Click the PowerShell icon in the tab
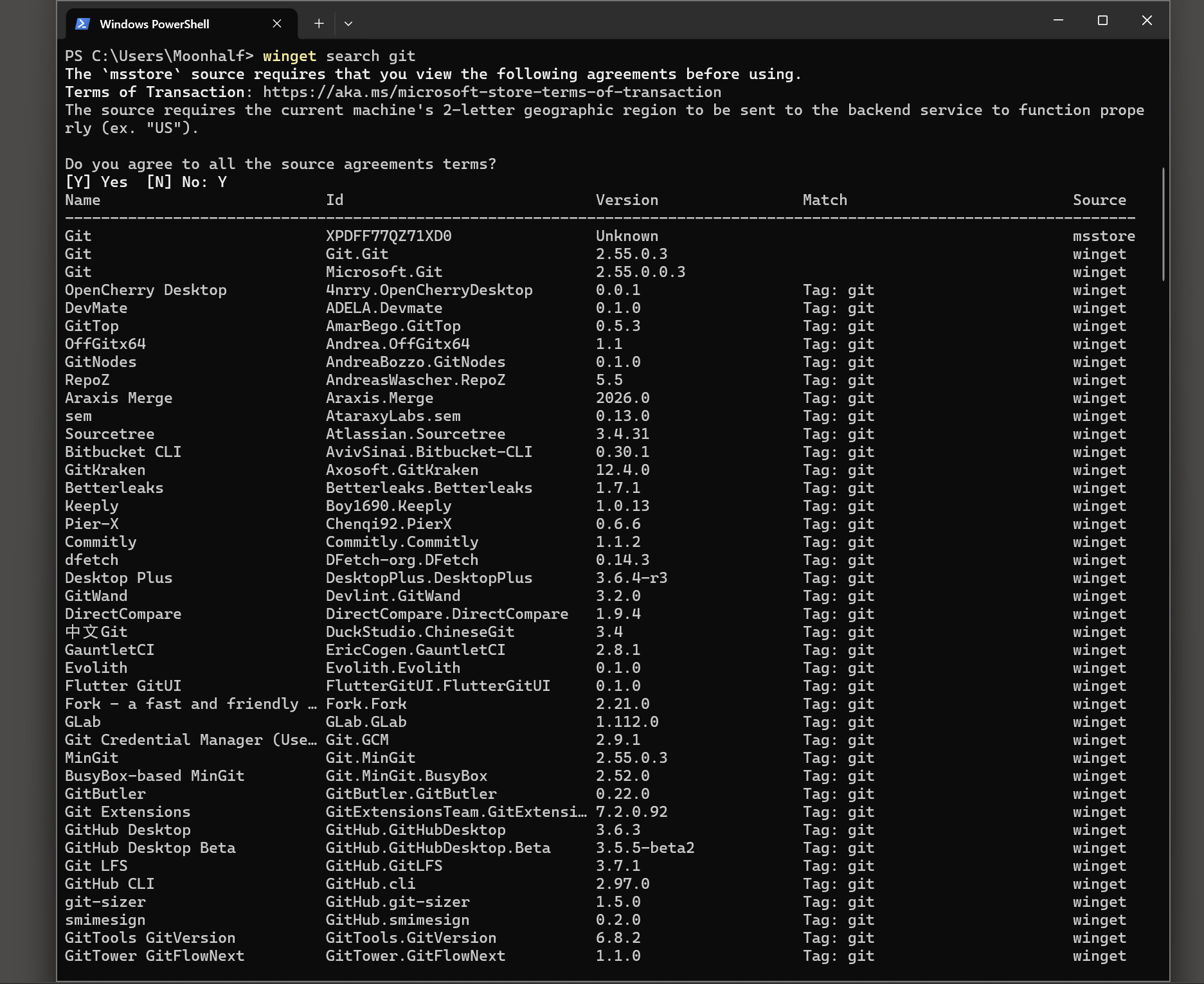 [x=82, y=24]
